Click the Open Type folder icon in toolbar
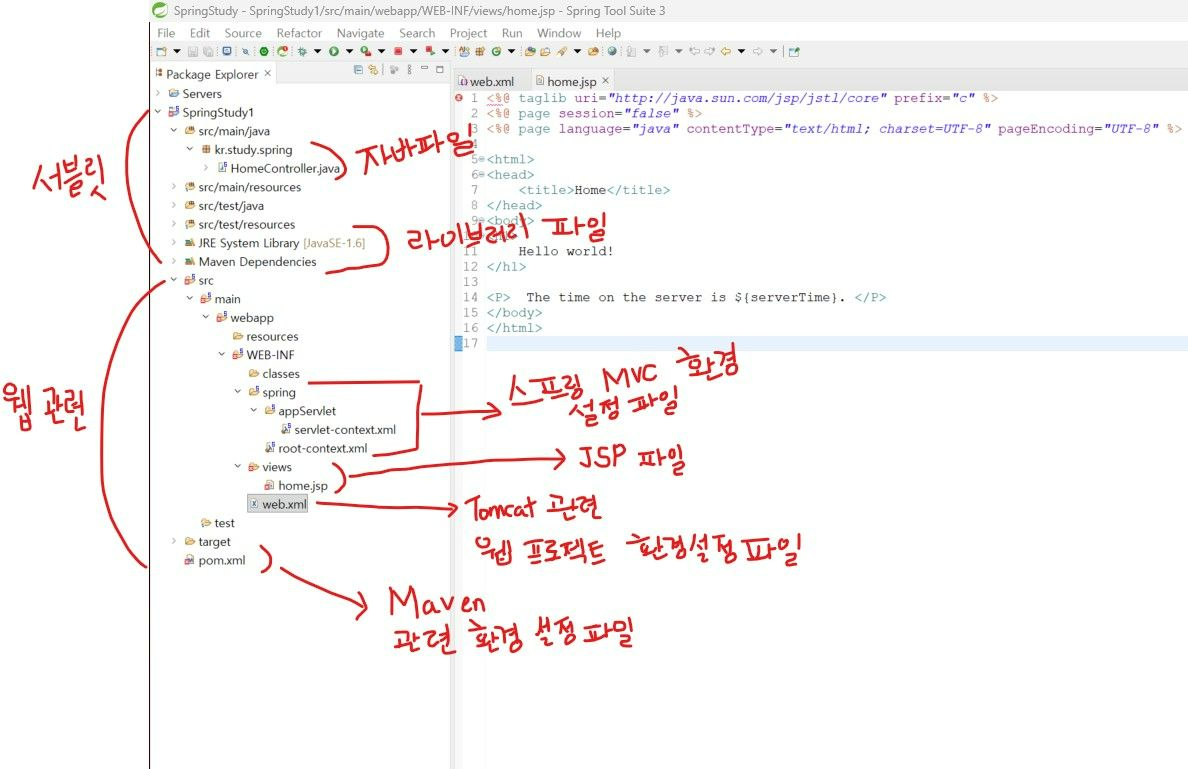Screen dimensions: 1188x769 click(x=530, y=52)
